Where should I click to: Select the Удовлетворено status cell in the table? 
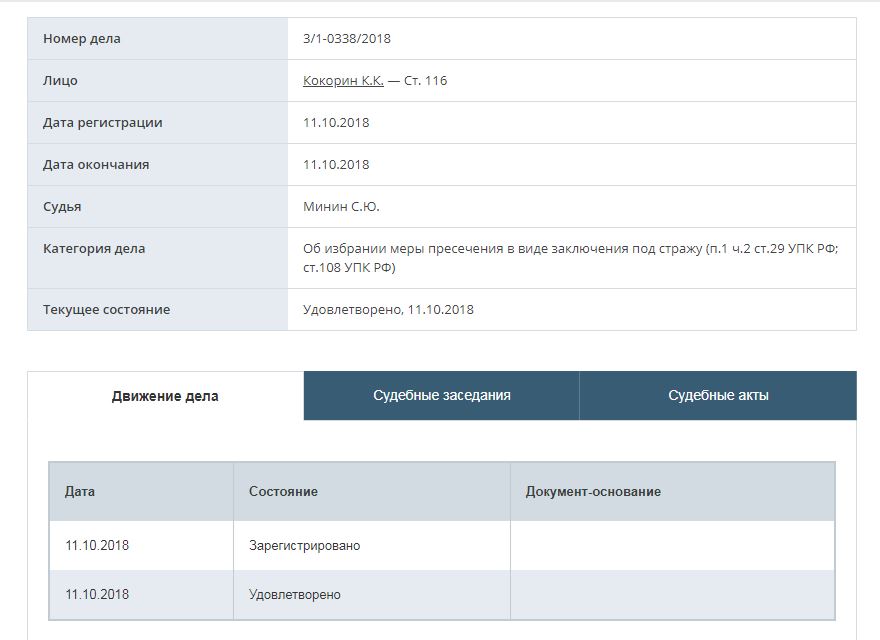click(x=294, y=595)
